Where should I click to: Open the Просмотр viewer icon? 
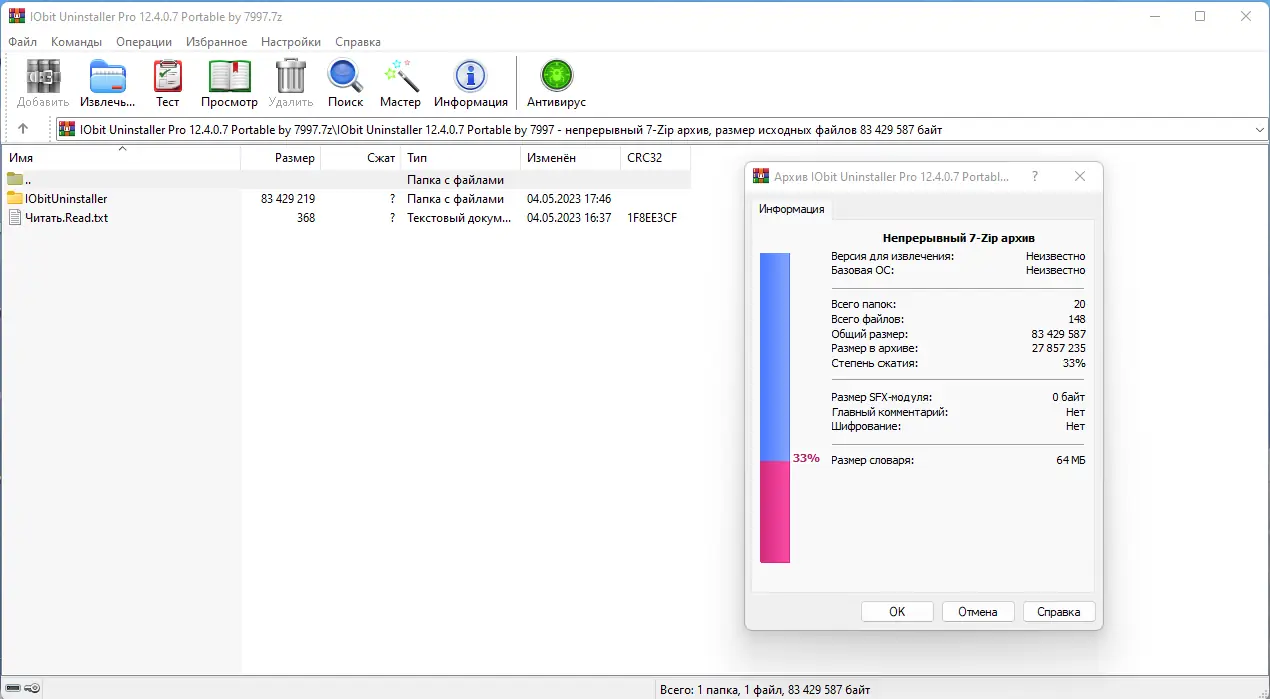229,76
